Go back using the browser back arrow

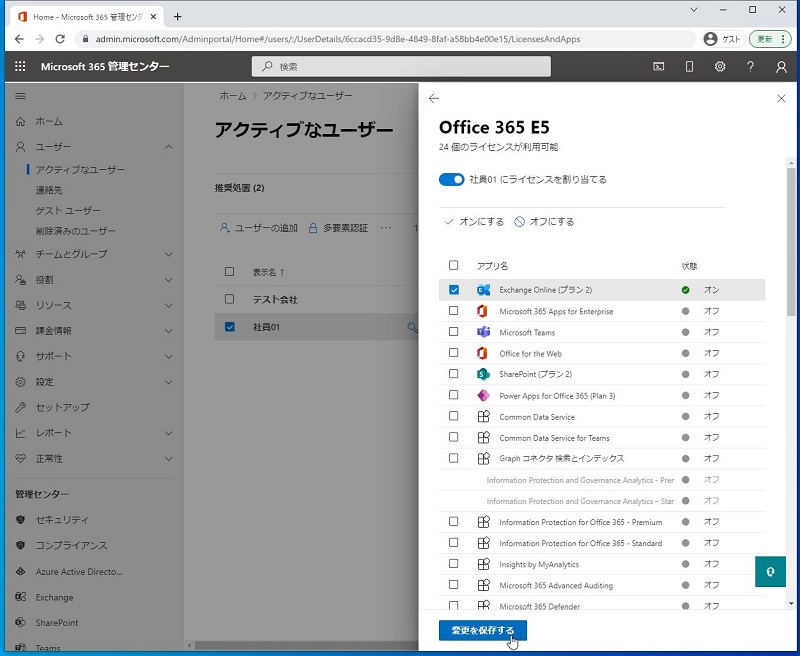19,39
